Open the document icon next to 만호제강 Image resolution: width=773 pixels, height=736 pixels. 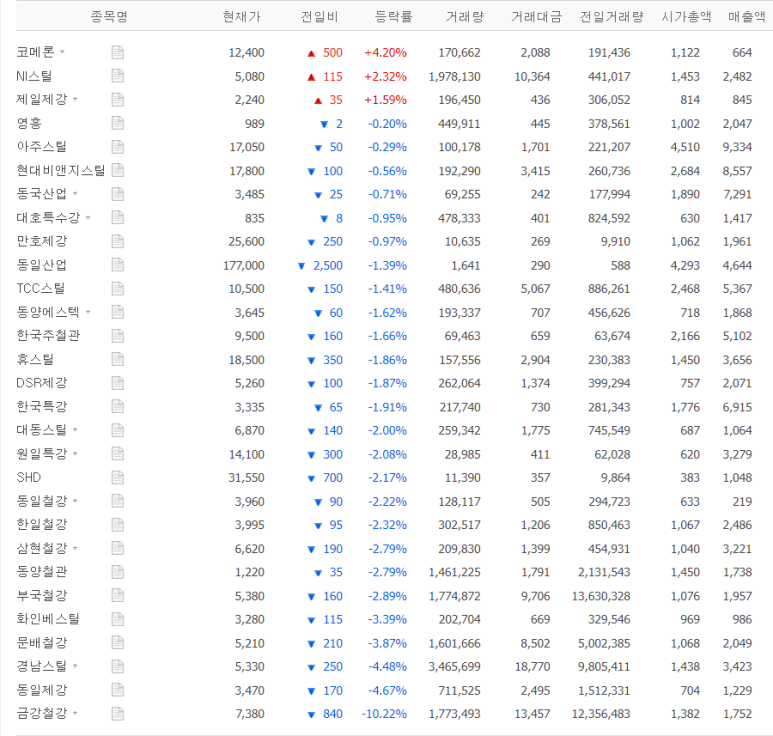click(x=117, y=242)
